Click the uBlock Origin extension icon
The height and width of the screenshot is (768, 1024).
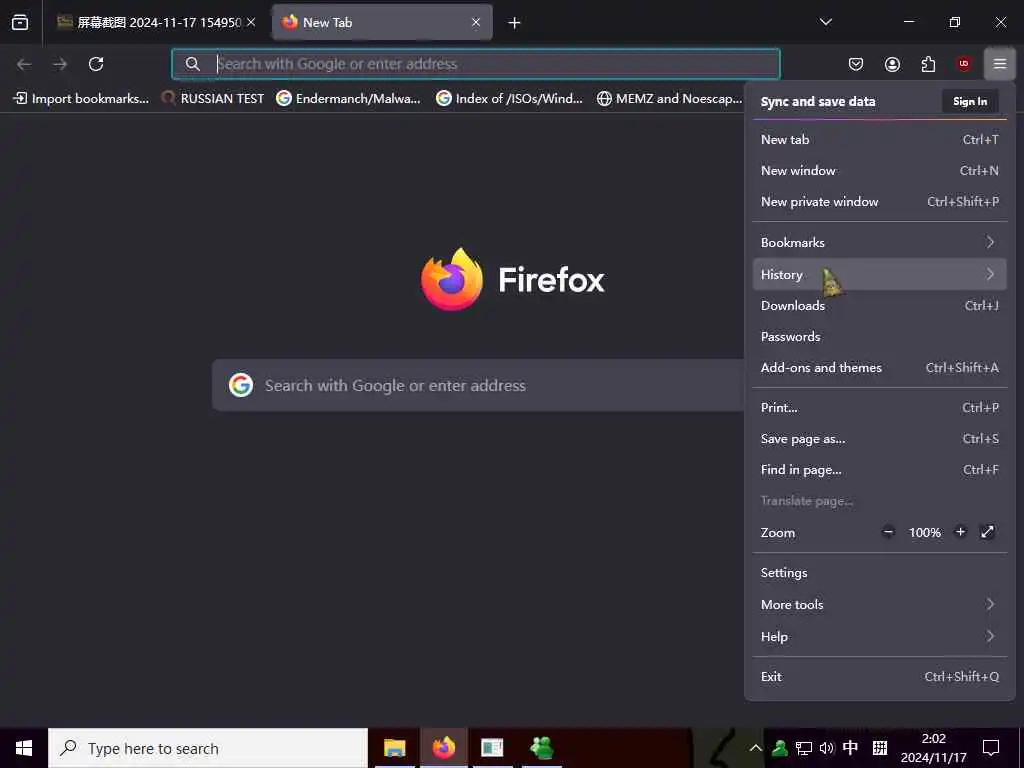tap(963, 64)
